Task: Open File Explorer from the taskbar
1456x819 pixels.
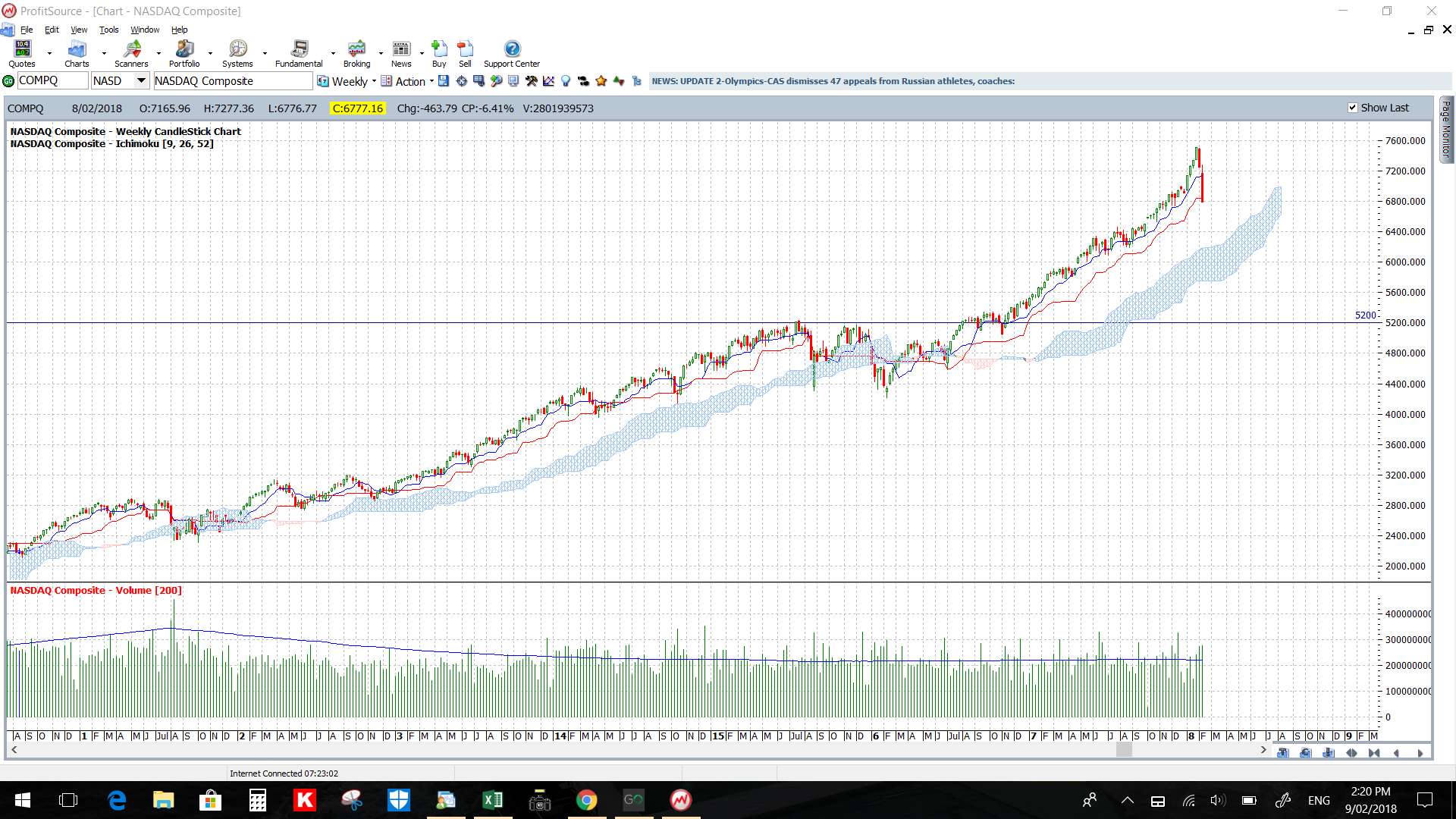Action: point(164,800)
